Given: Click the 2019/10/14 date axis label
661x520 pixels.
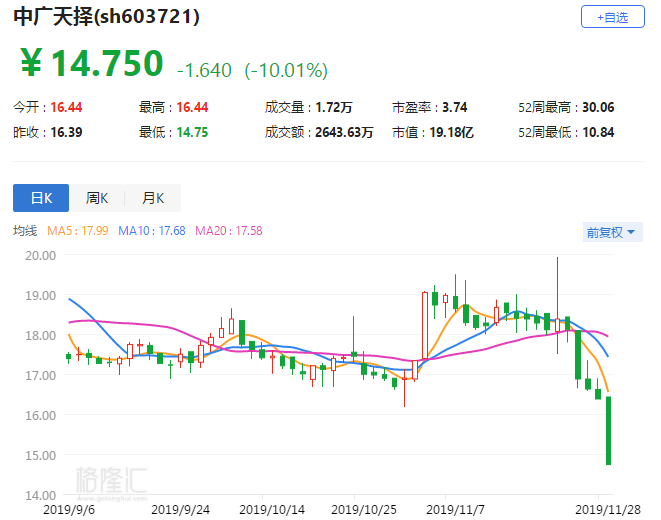Looking at the screenshot, I should 272,509.
